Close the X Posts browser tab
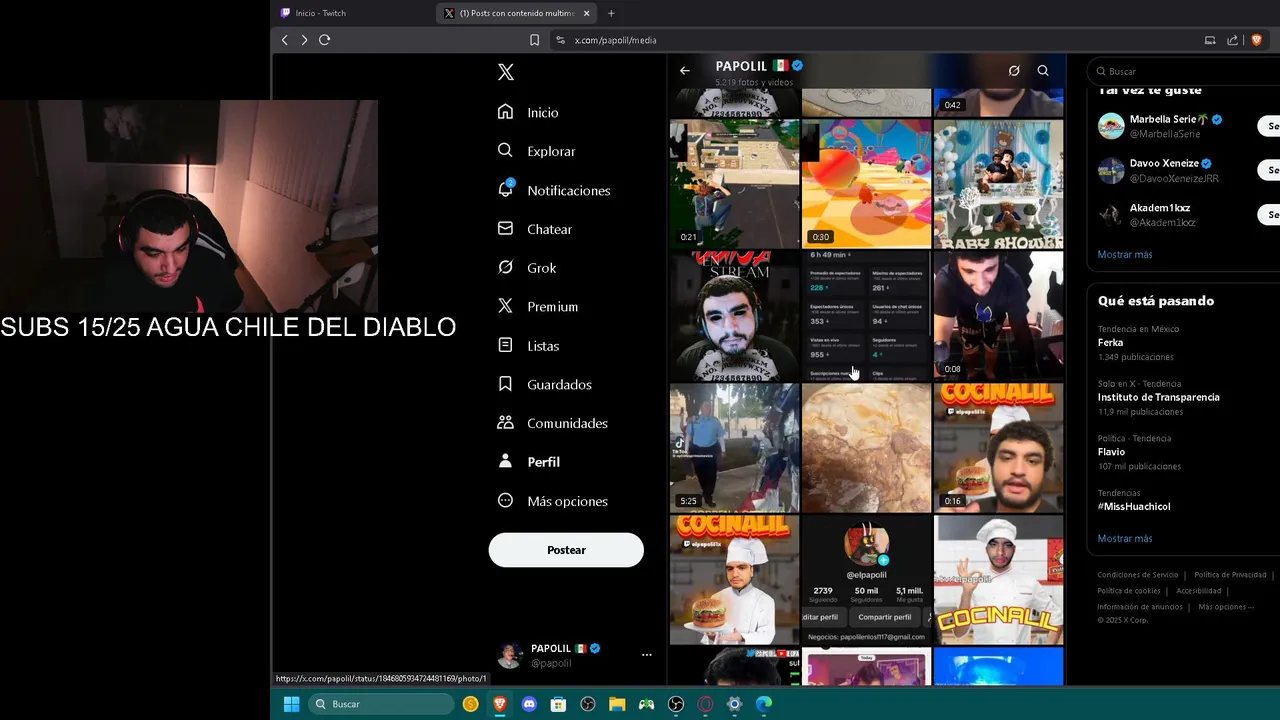Screen dimensions: 1280x720 pos(587,13)
